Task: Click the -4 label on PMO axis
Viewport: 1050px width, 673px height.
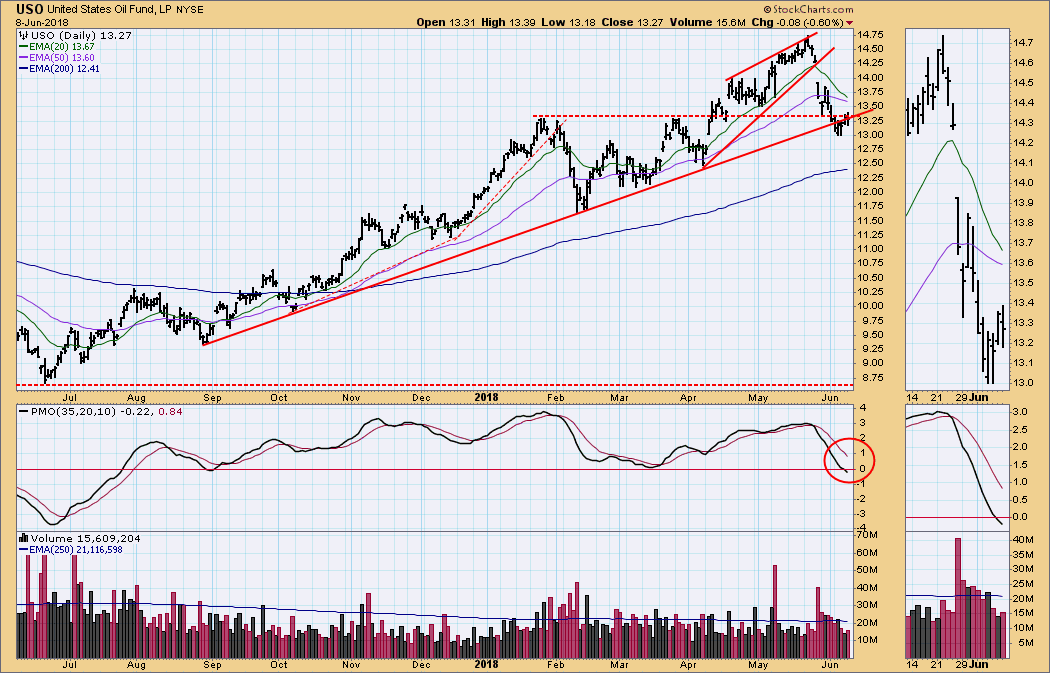Action: [x=862, y=528]
